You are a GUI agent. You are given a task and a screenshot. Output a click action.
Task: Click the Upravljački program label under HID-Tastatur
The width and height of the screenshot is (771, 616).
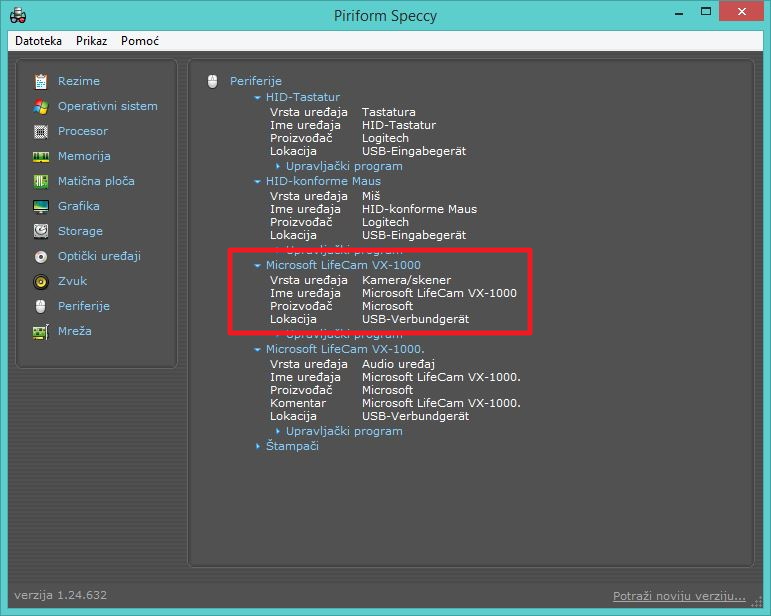[x=344, y=166]
